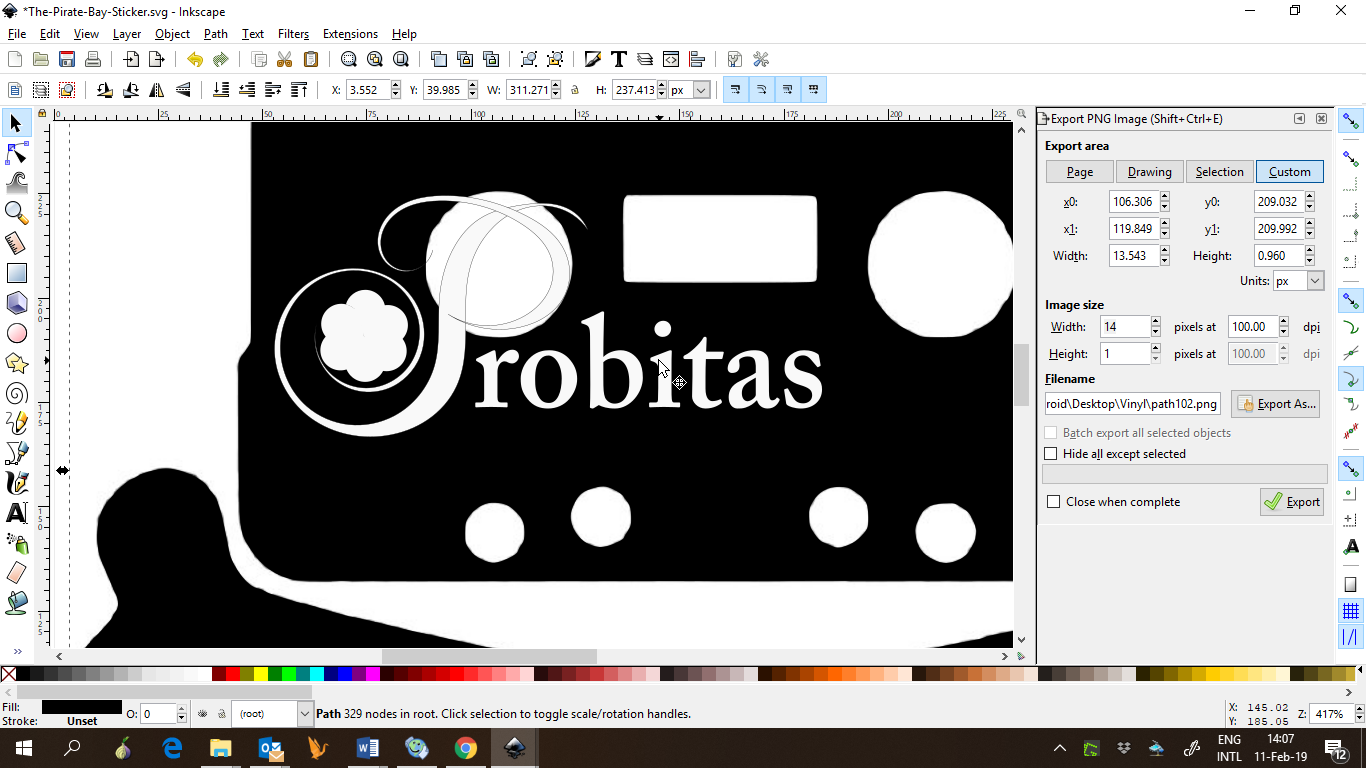
Task: Pick the Rectangle tool
Action: 16,273
